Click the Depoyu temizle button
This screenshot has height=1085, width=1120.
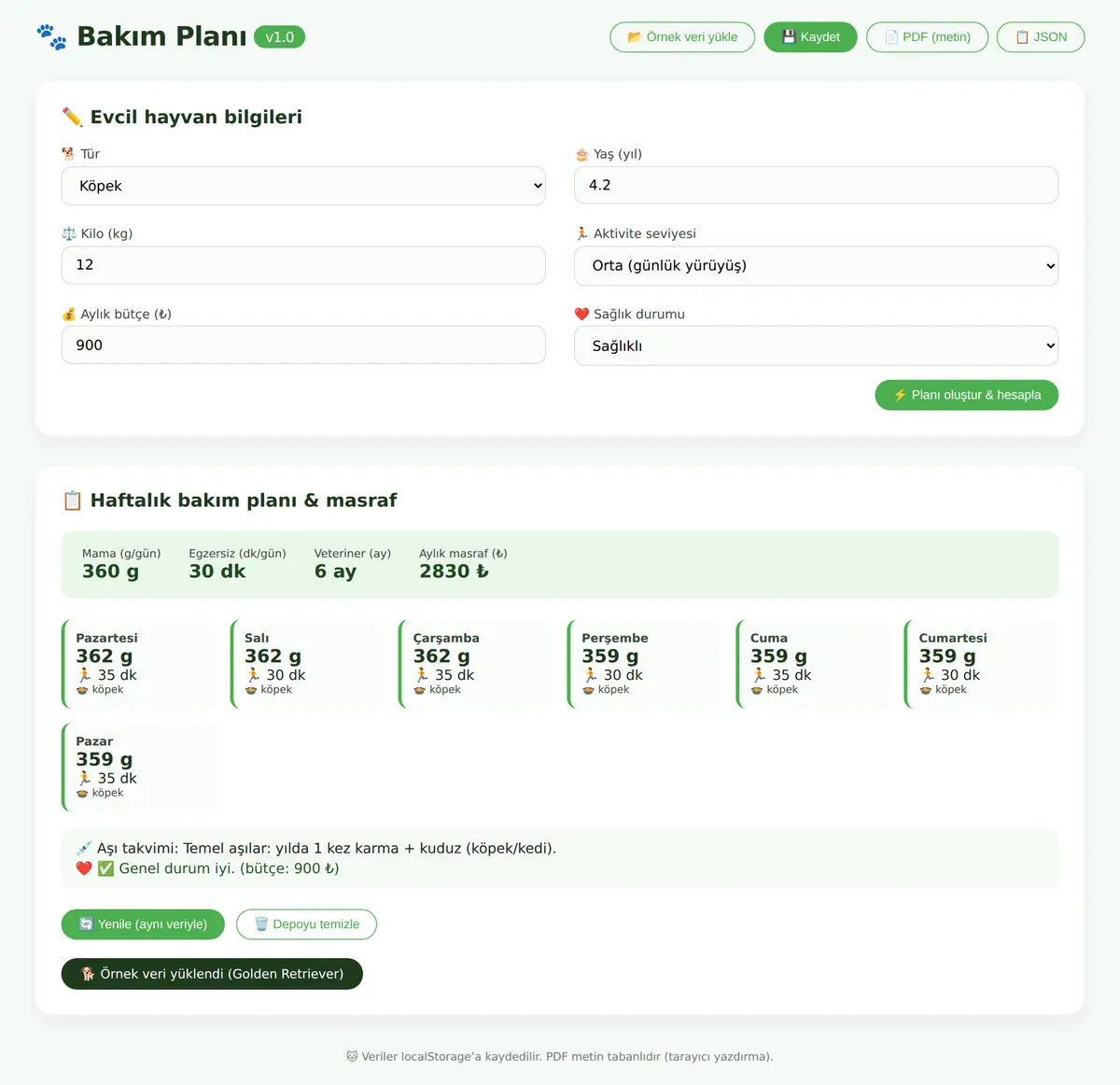[306, 924]
